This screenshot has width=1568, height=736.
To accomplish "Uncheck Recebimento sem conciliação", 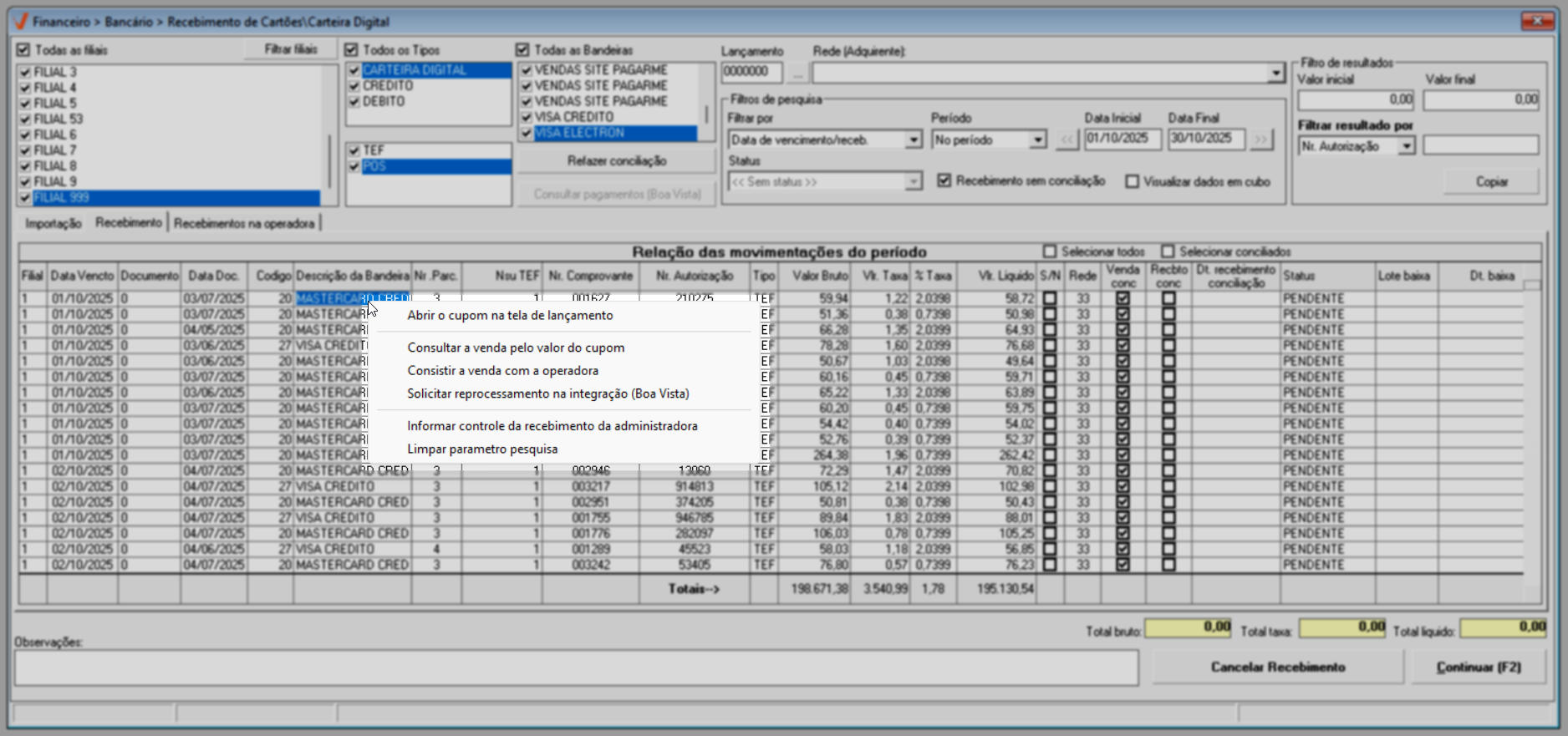I will point(944,180).
